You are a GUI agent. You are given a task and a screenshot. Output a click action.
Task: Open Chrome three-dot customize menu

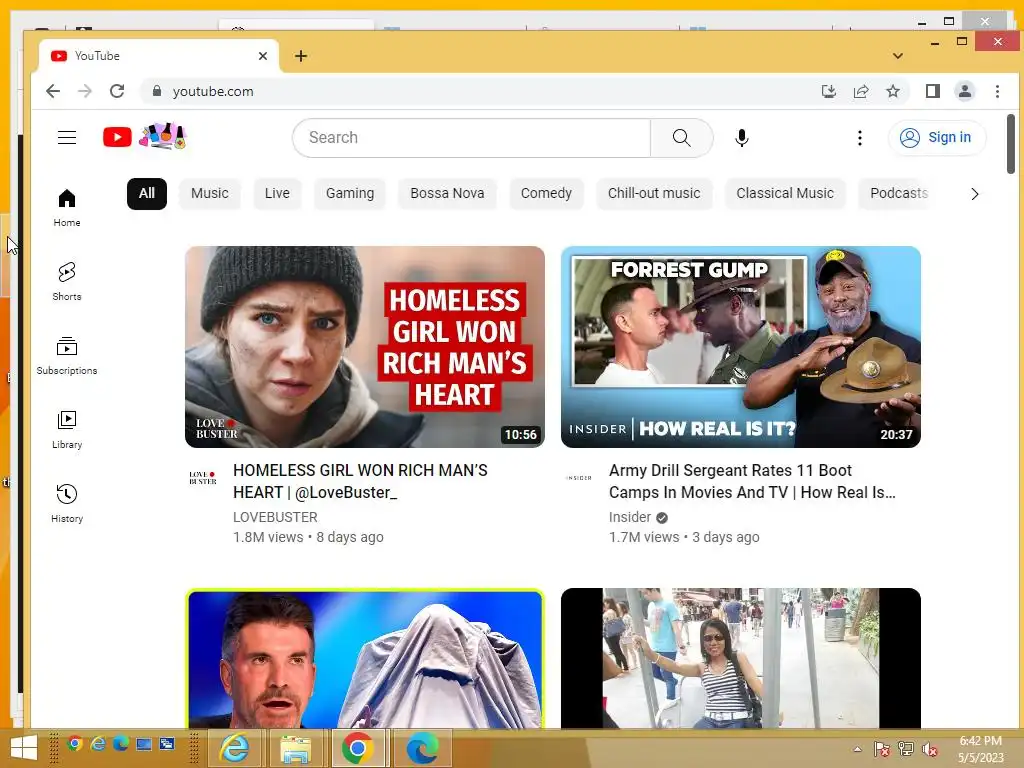(x=997, y=91)
